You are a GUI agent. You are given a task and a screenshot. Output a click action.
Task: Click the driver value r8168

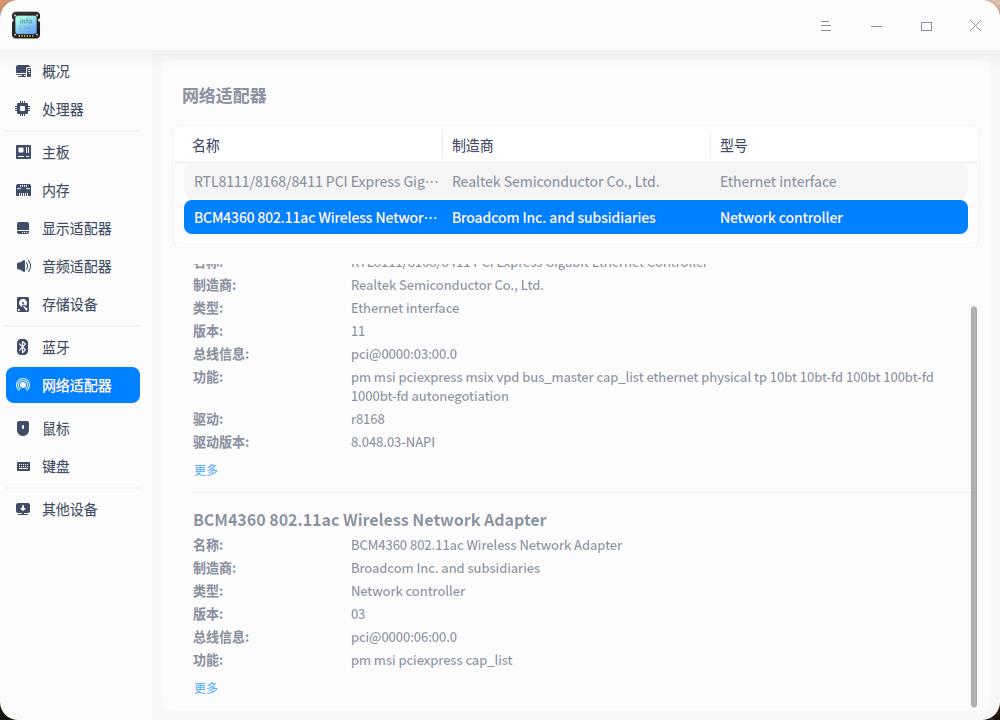click(x=368, y=419)
